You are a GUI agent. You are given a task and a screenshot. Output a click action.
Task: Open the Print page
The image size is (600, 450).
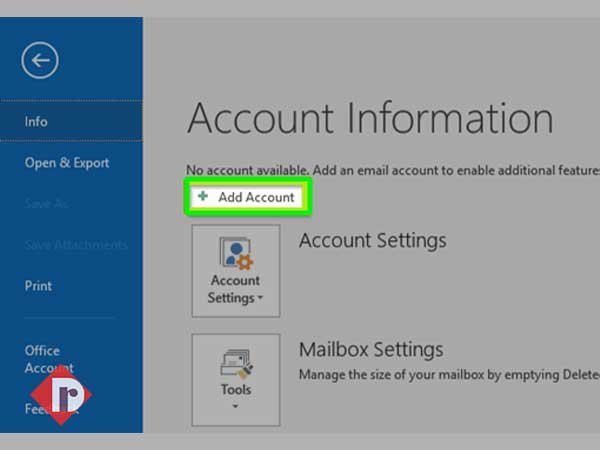[x=38, y=286]
